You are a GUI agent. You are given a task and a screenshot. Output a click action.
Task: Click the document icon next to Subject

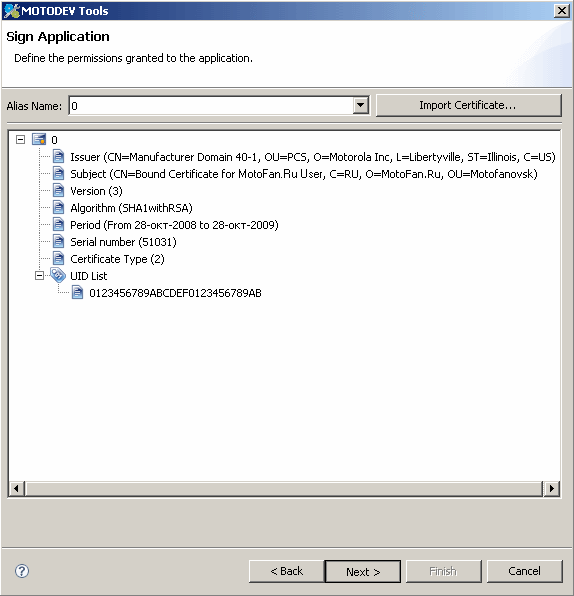58,173
